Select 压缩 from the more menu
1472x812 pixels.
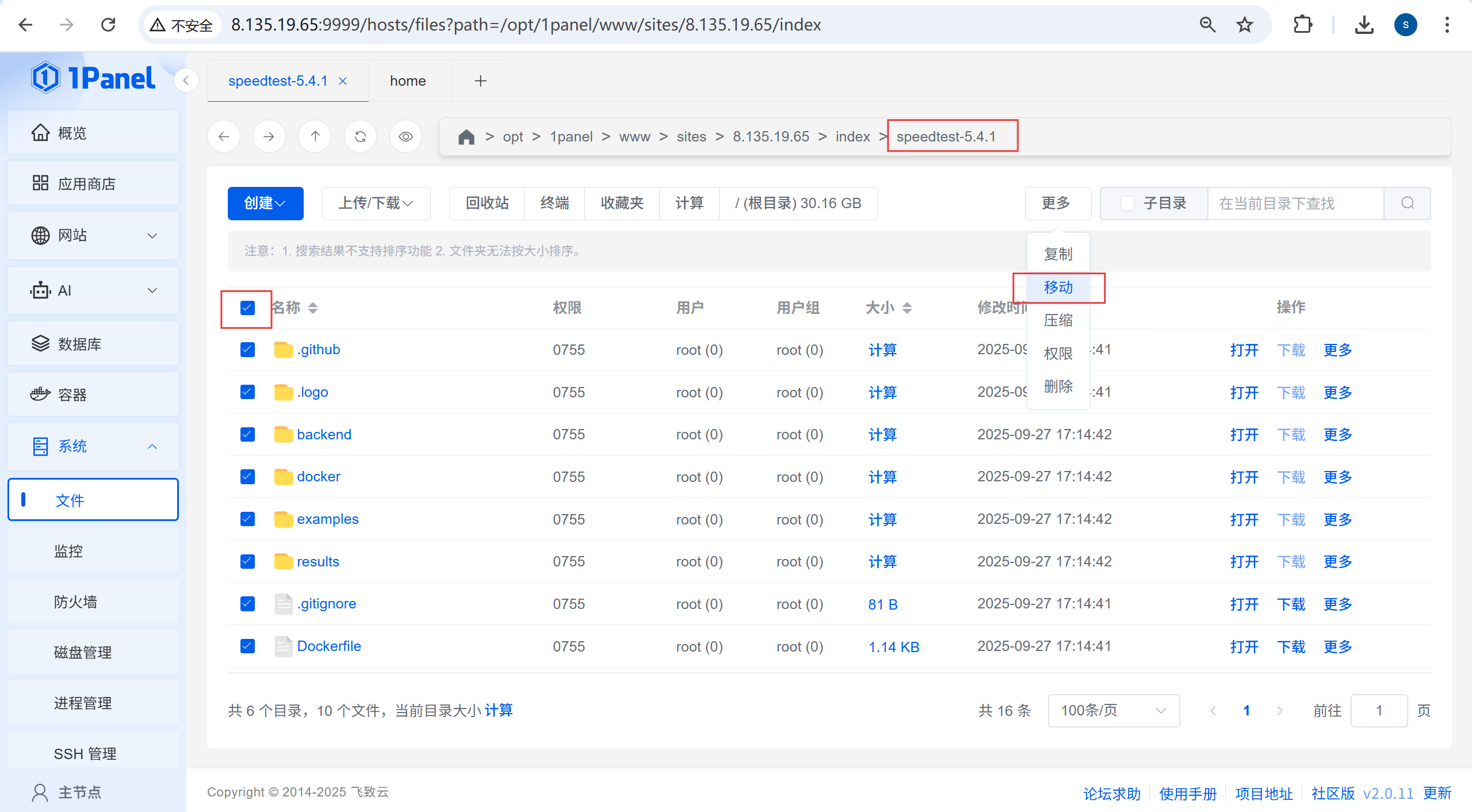(1058, 320)
